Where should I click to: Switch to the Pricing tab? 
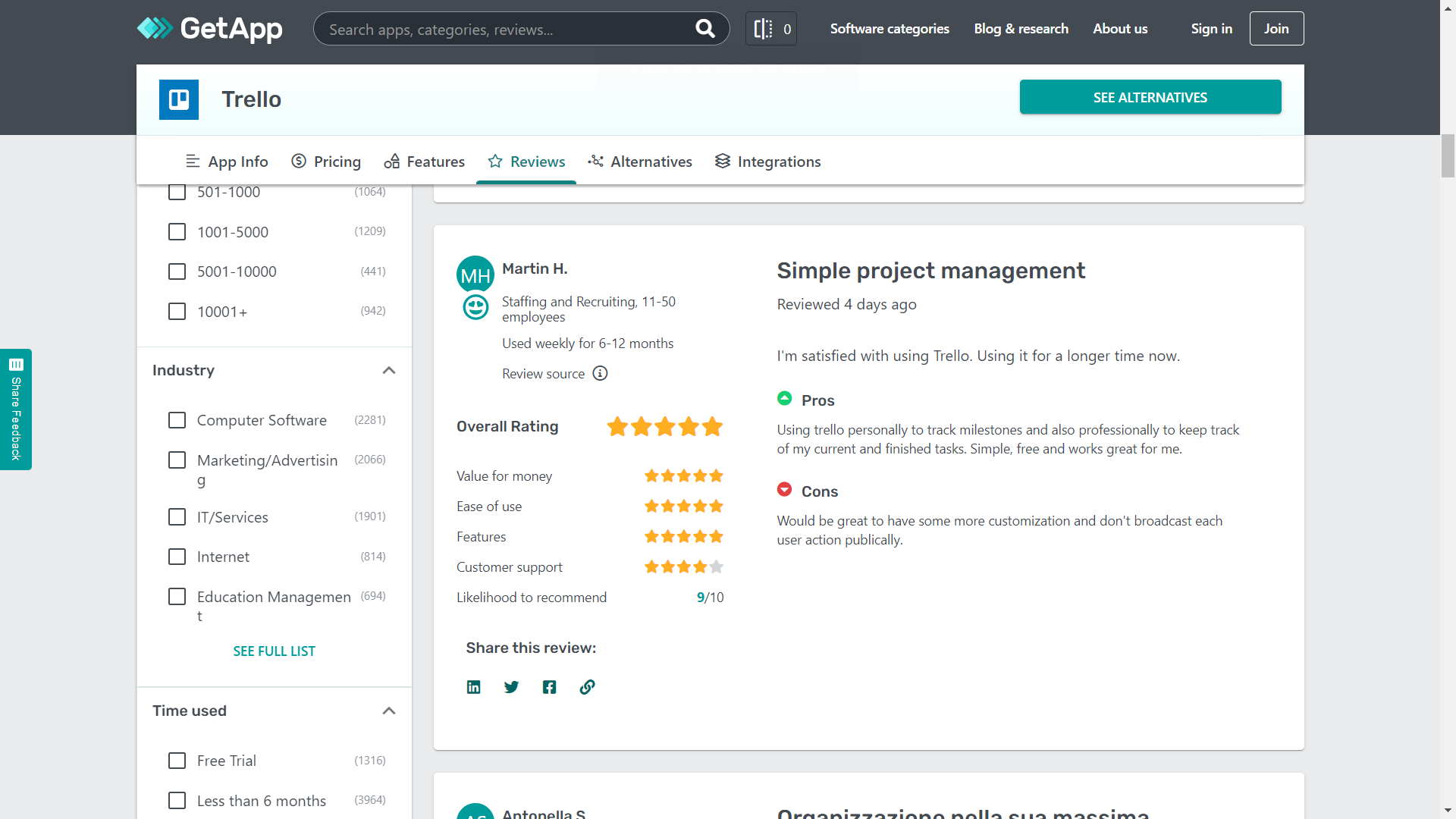pyautogui.click(x=326, y=161)
